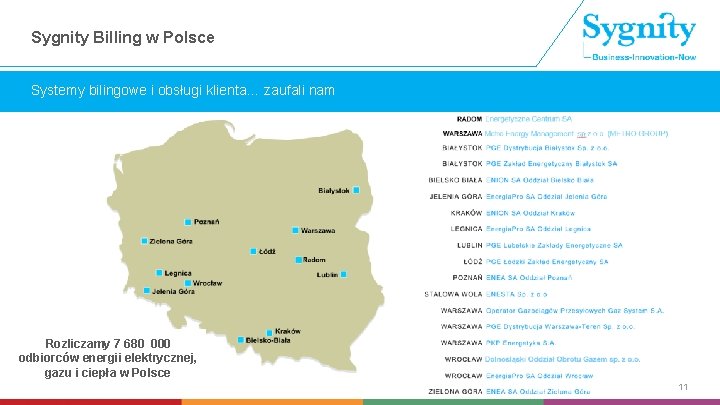Click the slide page number 11
720x405 pixels.
tap(683, 387)
